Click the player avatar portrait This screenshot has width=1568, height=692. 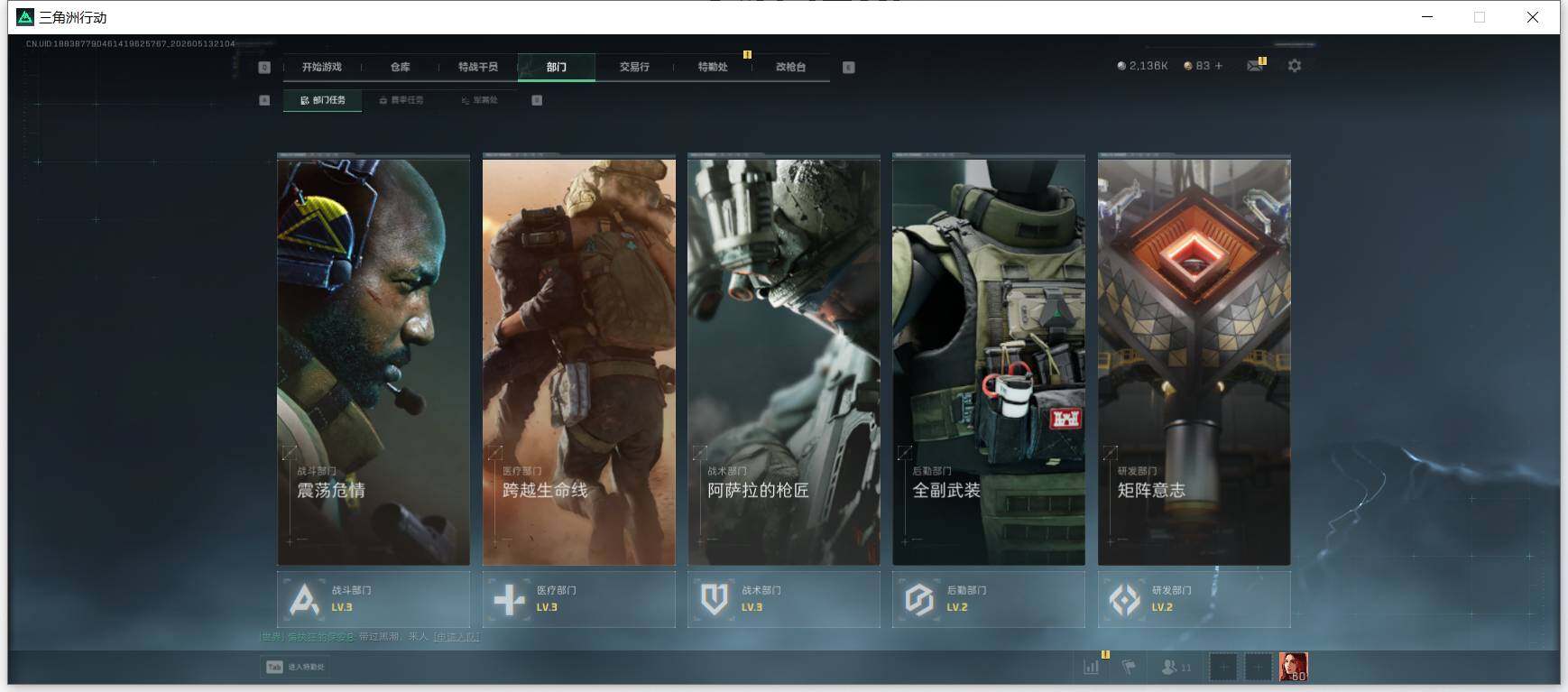tap(1294, 667)
